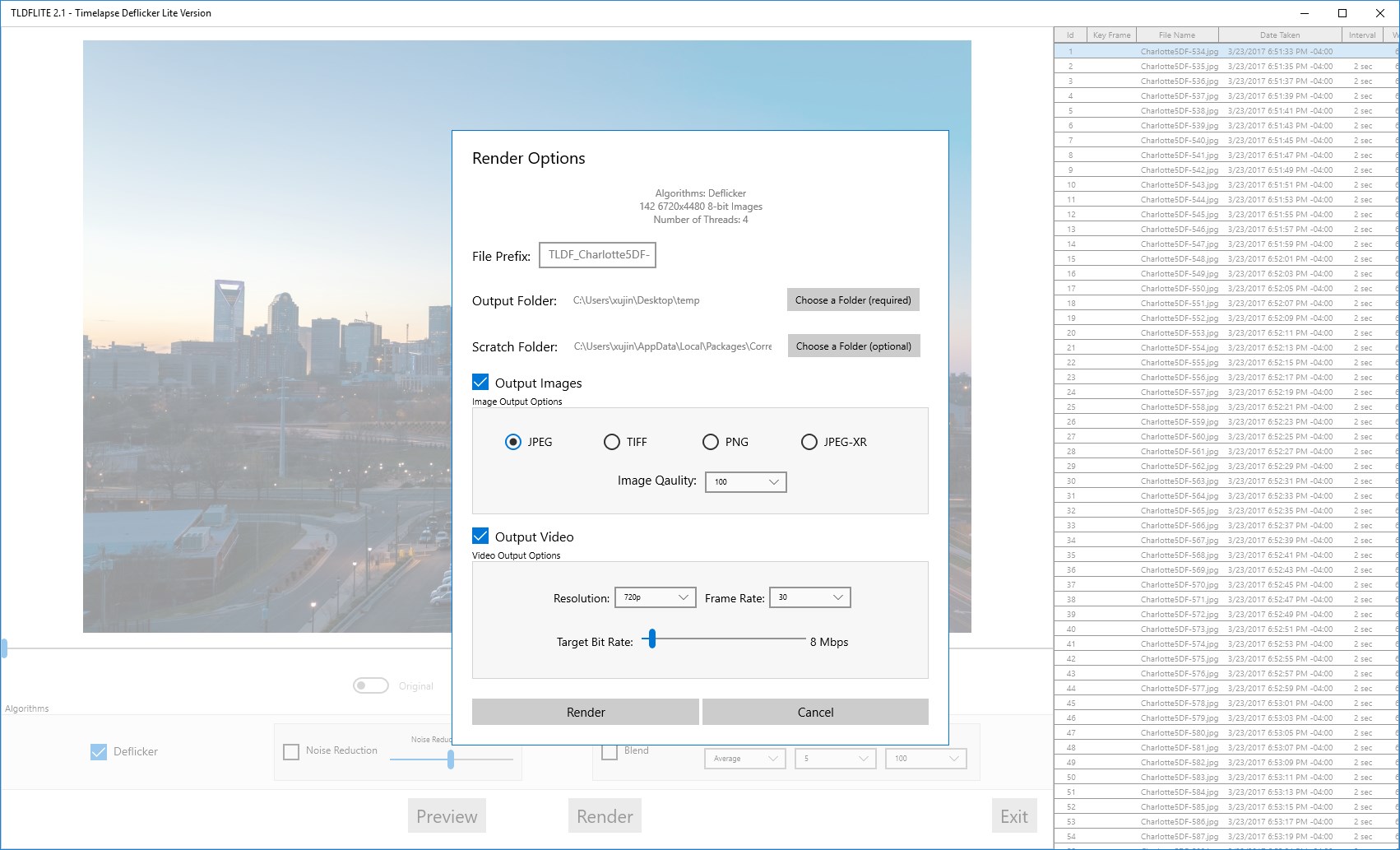Sort by the Key Frame column header
Viewport: 1400px width, 850px height.
[1111, 35]
